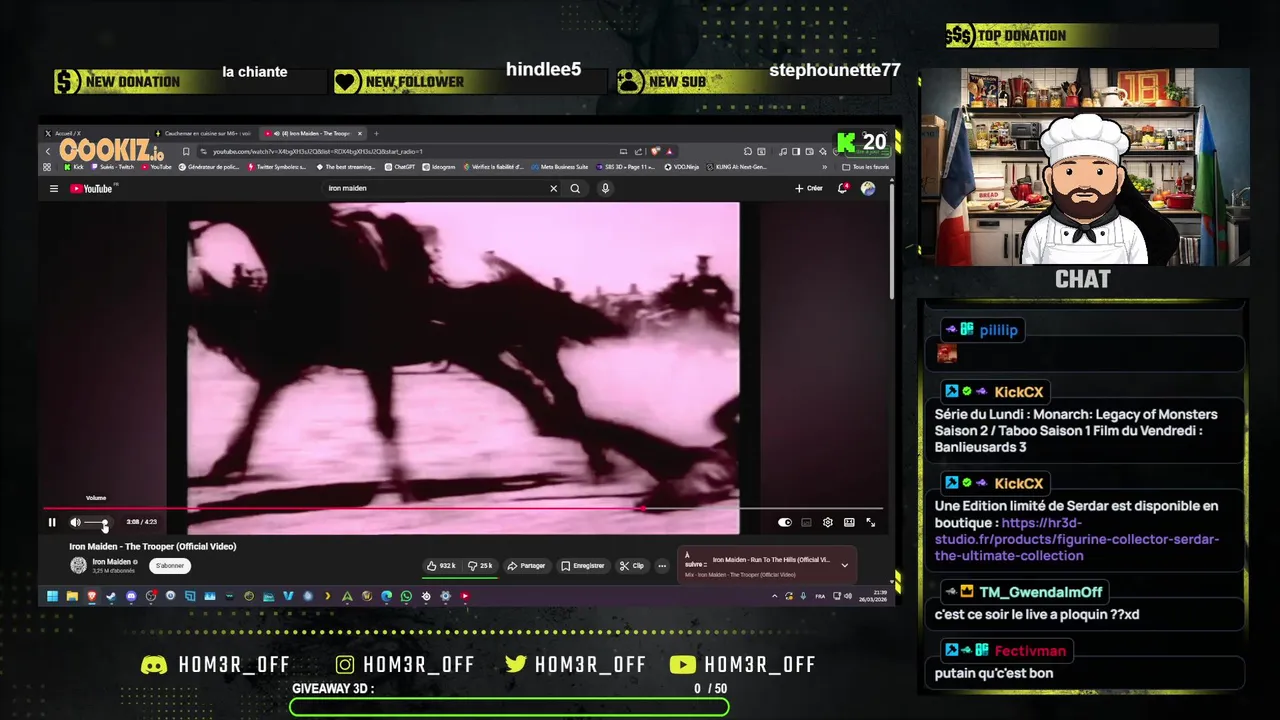
Task: Go to the YouTube home logo
Action: [92, 188]
